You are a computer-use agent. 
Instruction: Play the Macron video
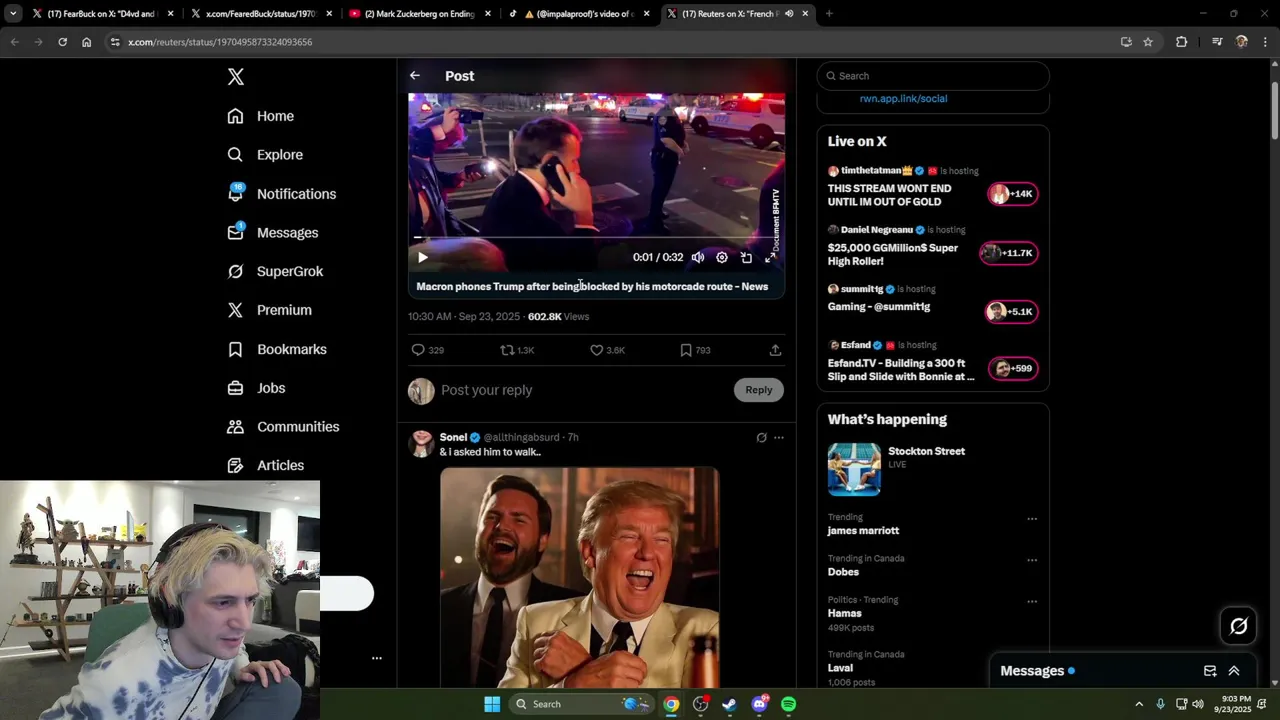[423, 258]
